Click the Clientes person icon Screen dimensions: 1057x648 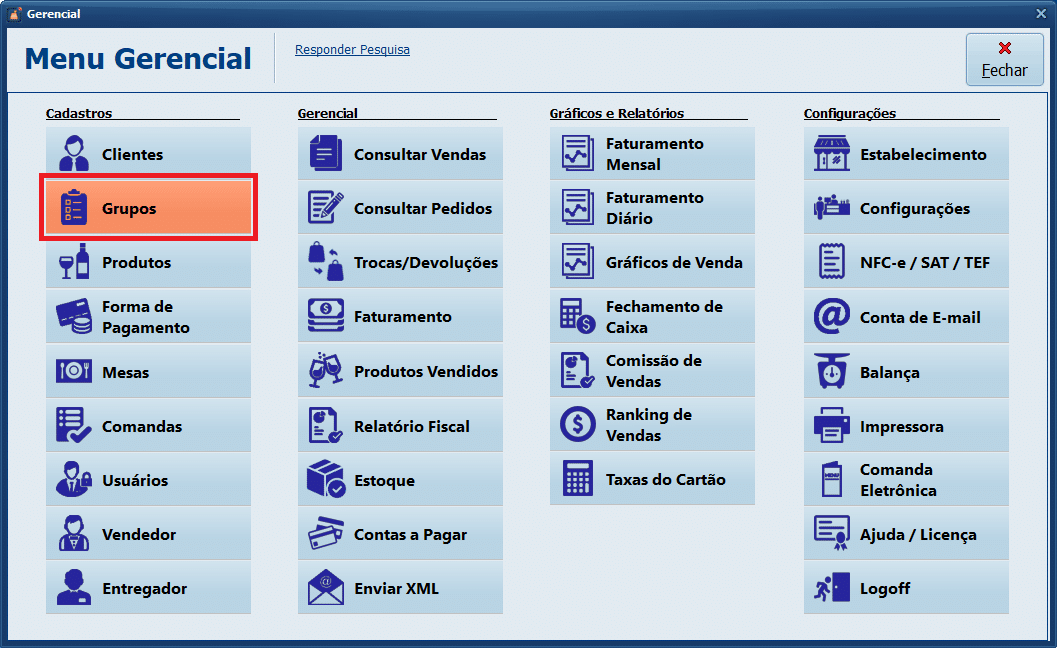(x=74, y=154)
